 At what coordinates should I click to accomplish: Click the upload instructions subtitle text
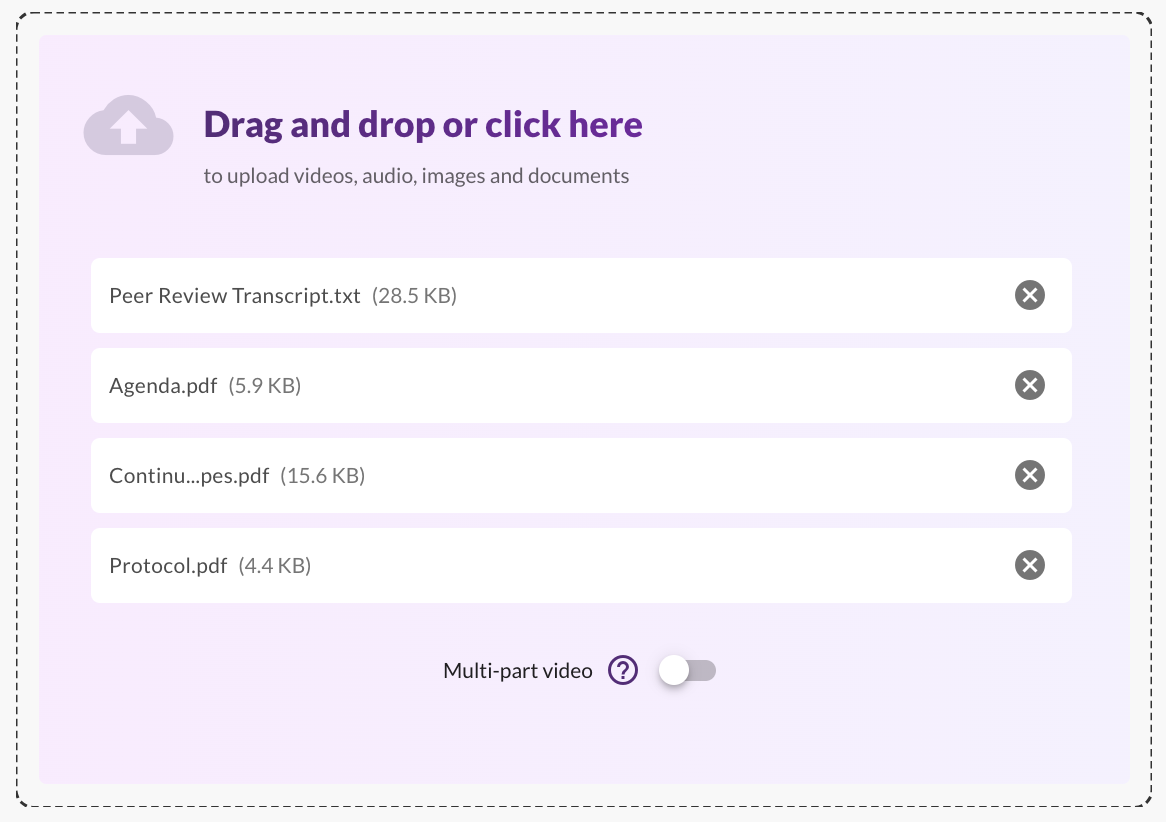pos(416,175)
